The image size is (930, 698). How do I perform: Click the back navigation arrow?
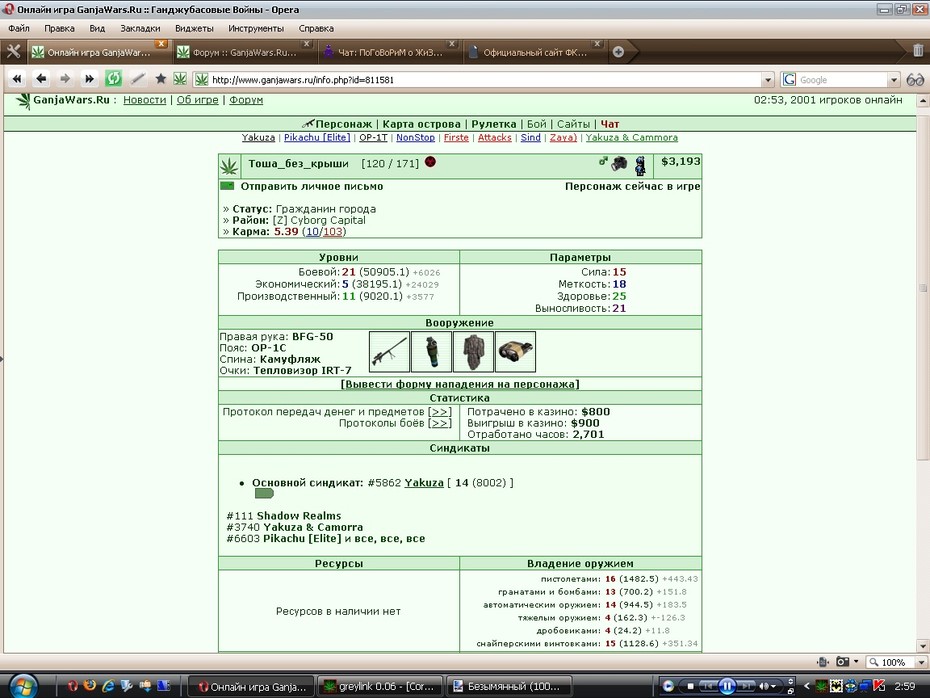coord(41,78)
